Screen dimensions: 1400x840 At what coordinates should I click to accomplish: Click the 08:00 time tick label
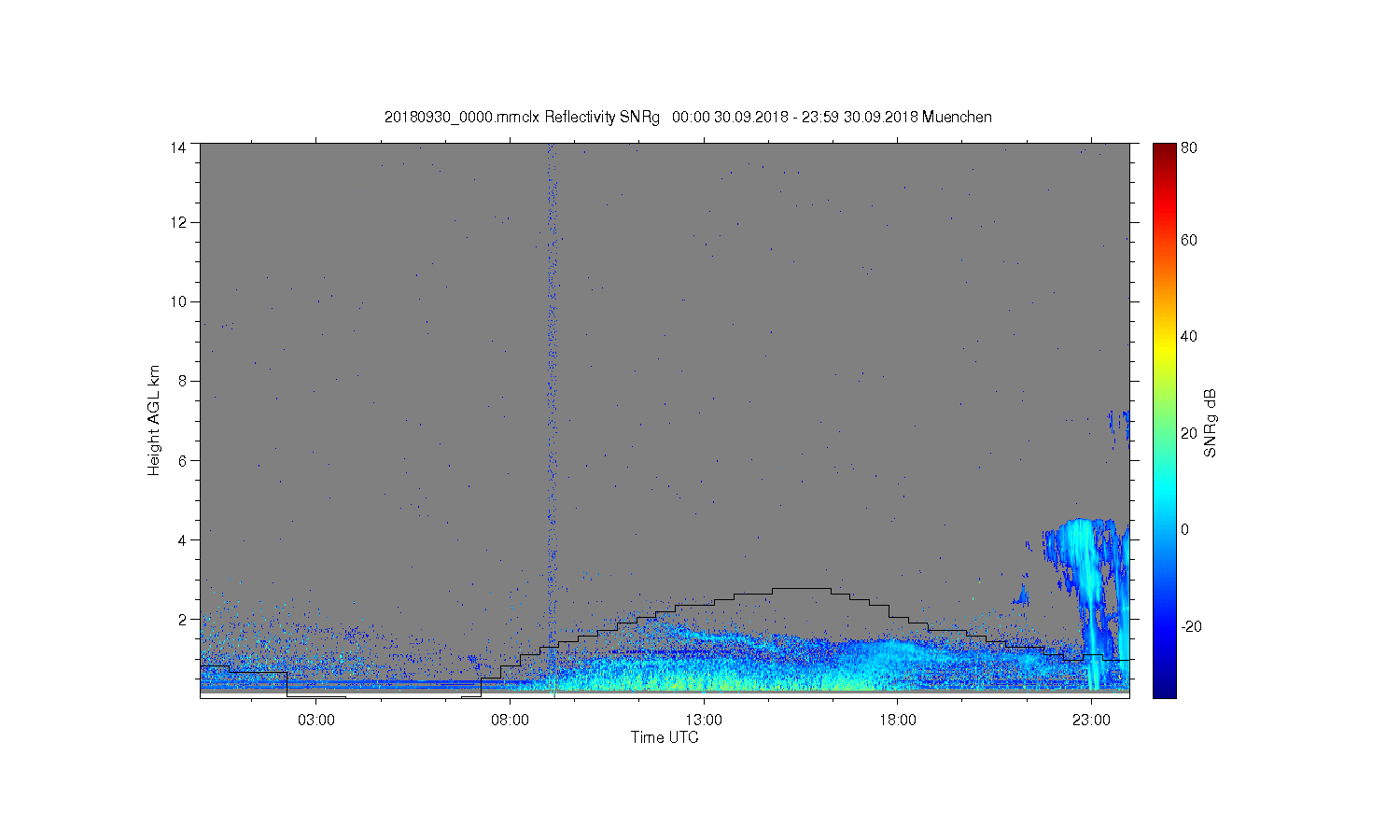click(x=510, y=721)
